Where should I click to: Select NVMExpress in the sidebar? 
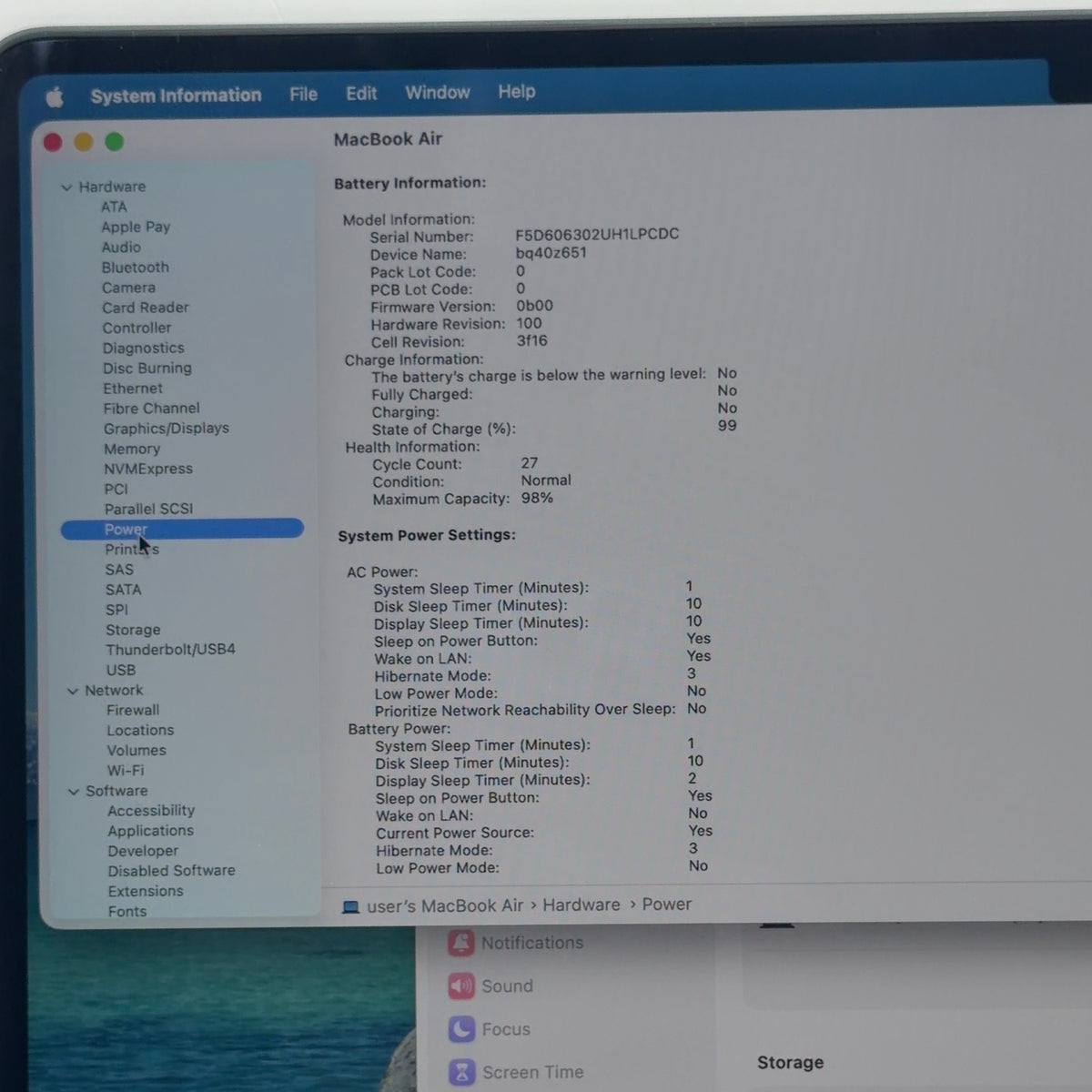click(x=148, y=469)
